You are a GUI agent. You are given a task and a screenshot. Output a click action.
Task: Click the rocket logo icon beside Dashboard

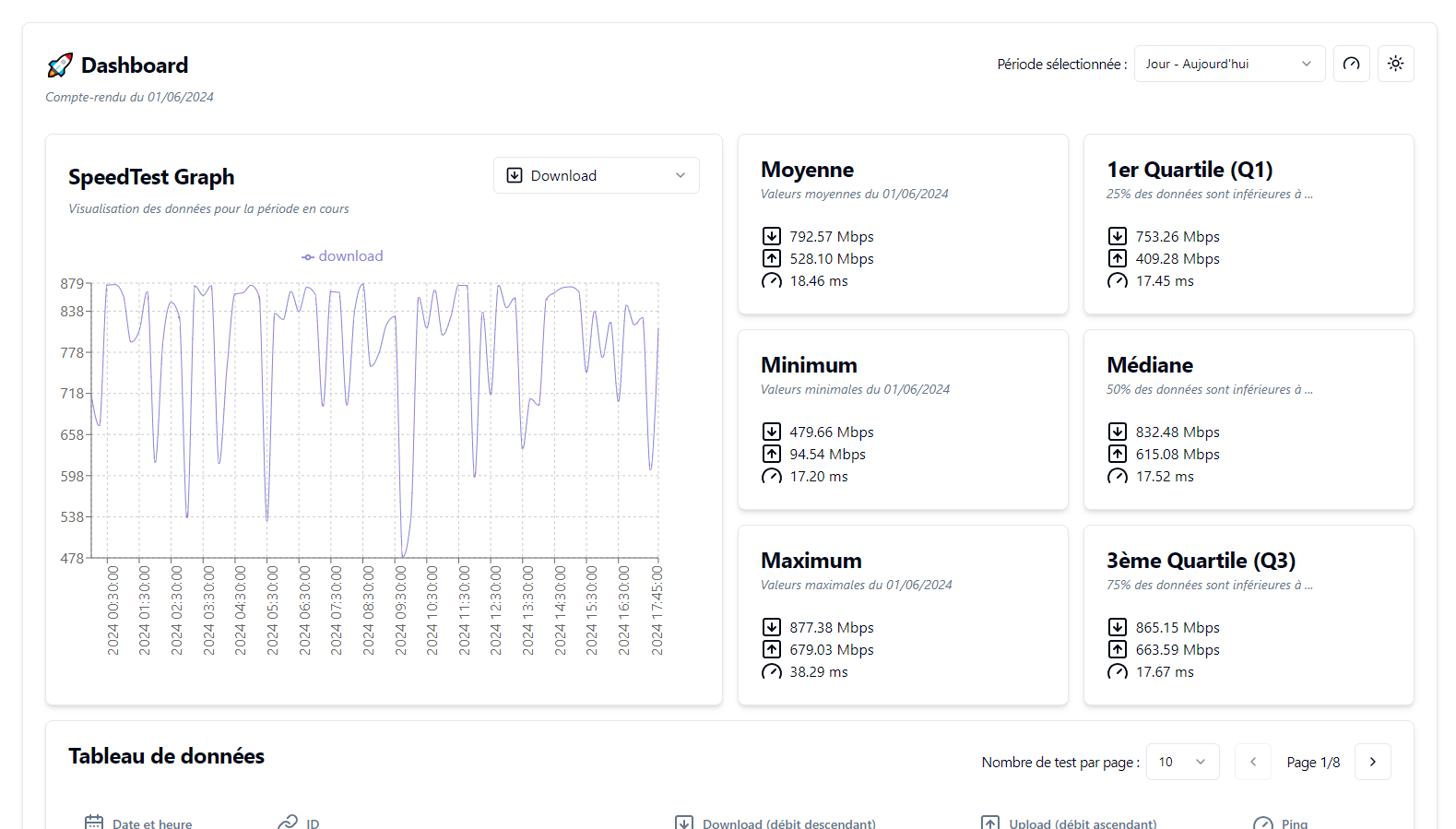click(x=60, y=65)
